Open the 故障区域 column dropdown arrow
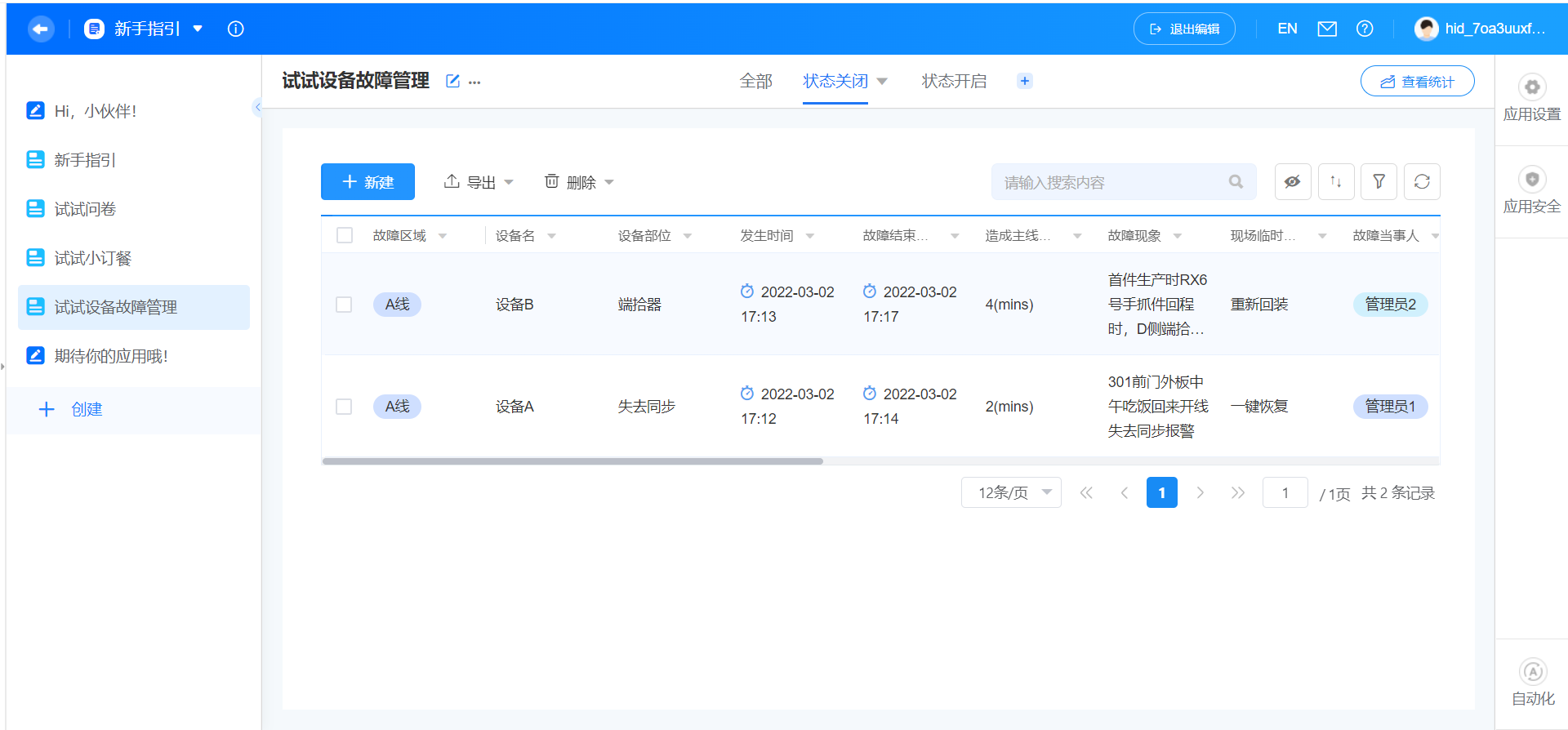1568x730 pixels. pyautogui.click(x=443, y=236)
